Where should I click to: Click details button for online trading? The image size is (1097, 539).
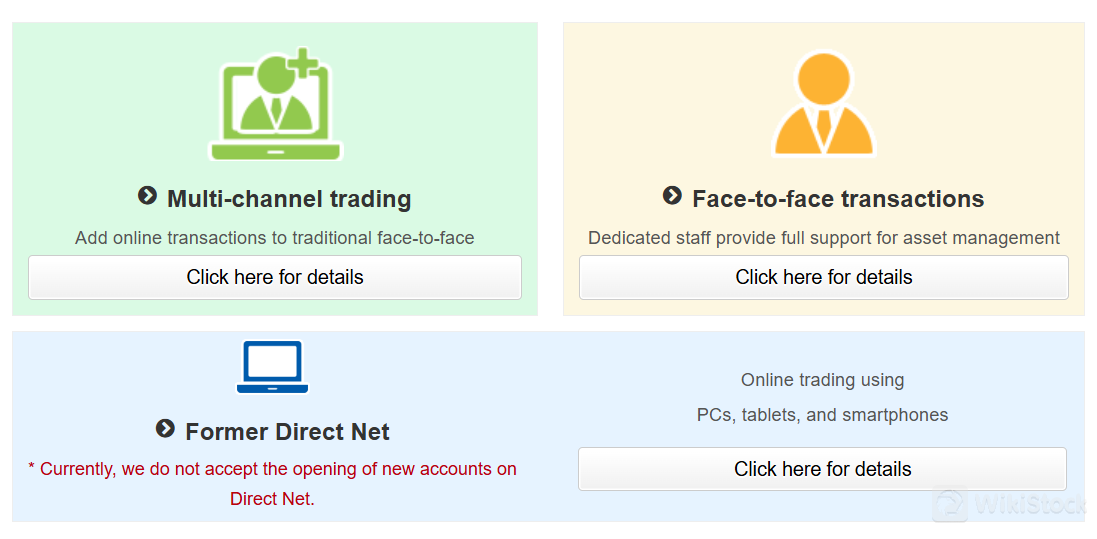tap(822, 469)
